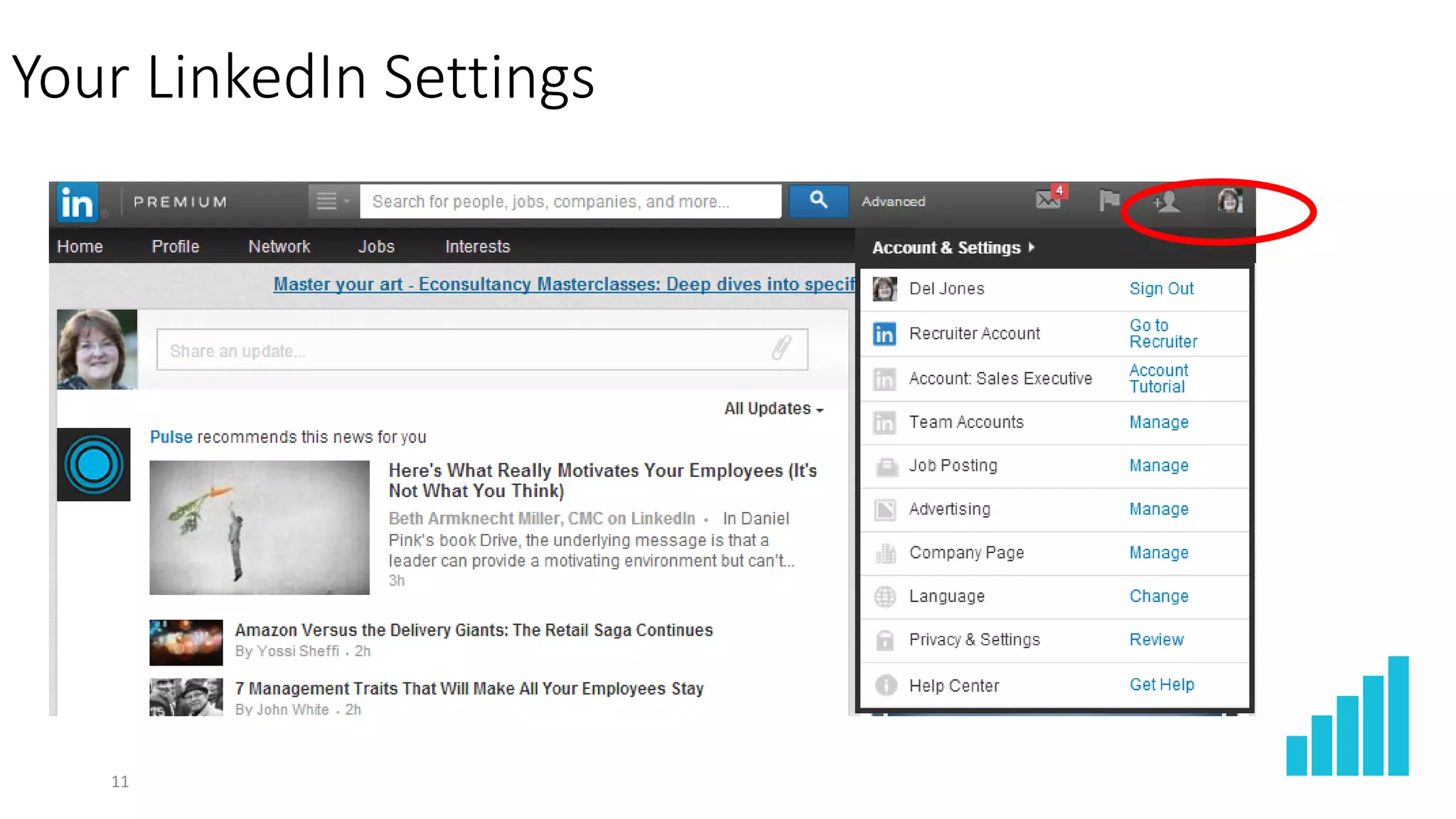1456x819 pixels.
Task: Open the search category dropdown
Action: click(x=333, y=202)
